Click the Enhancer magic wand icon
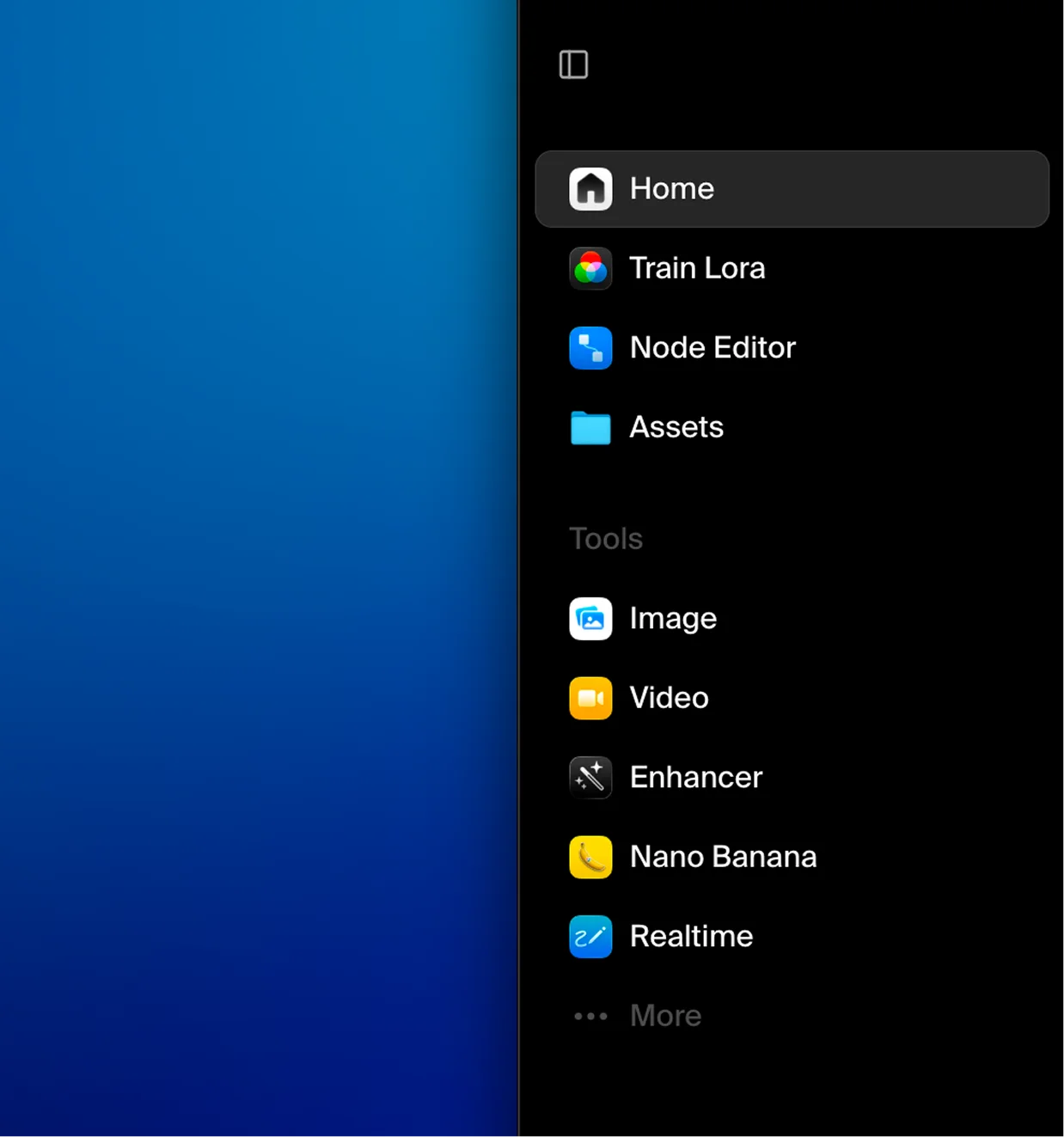 click(x=590, y=777)
